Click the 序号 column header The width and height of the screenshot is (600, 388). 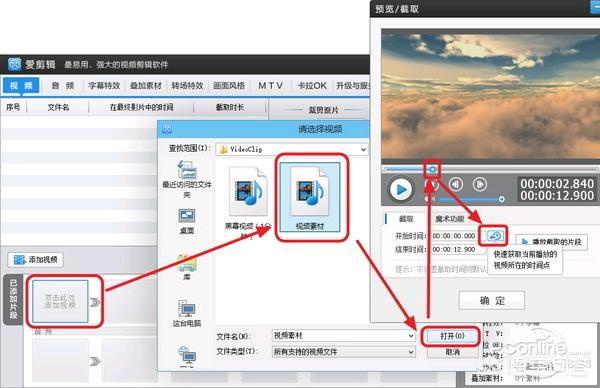(x=13, y=107)
